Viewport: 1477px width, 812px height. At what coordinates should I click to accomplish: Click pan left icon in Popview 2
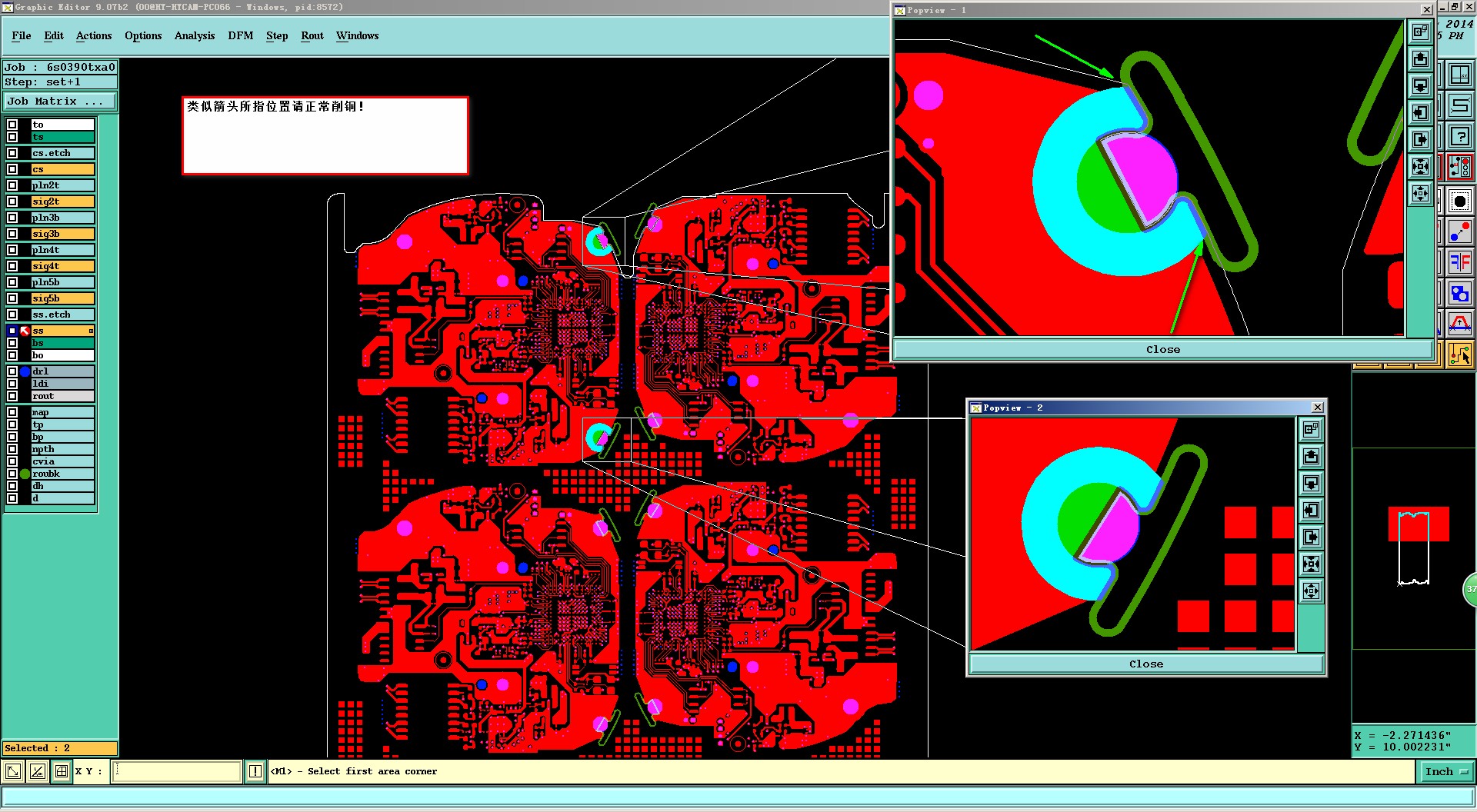point(1311,511)
